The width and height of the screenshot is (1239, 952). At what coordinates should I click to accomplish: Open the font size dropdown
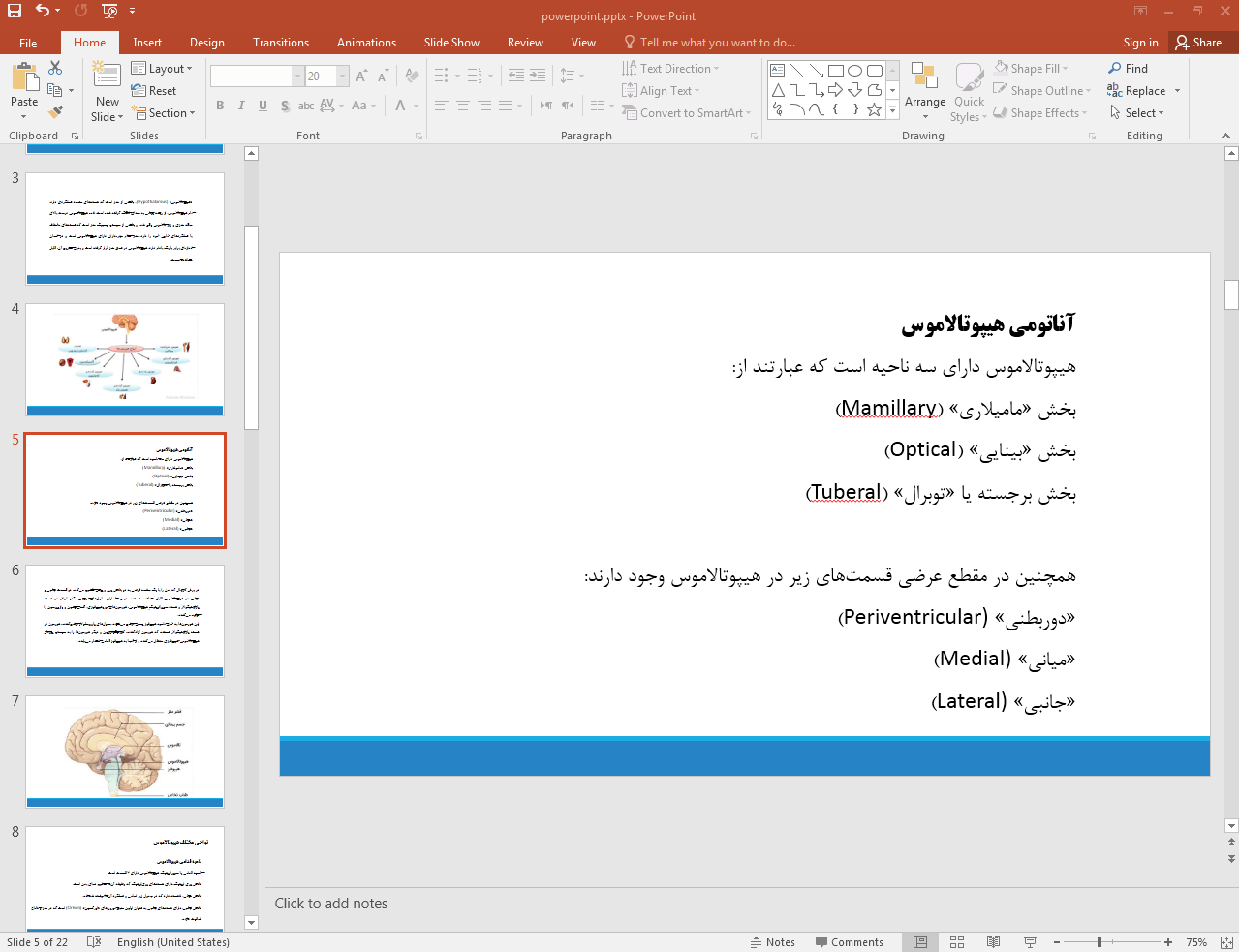[x=343, y=76]
